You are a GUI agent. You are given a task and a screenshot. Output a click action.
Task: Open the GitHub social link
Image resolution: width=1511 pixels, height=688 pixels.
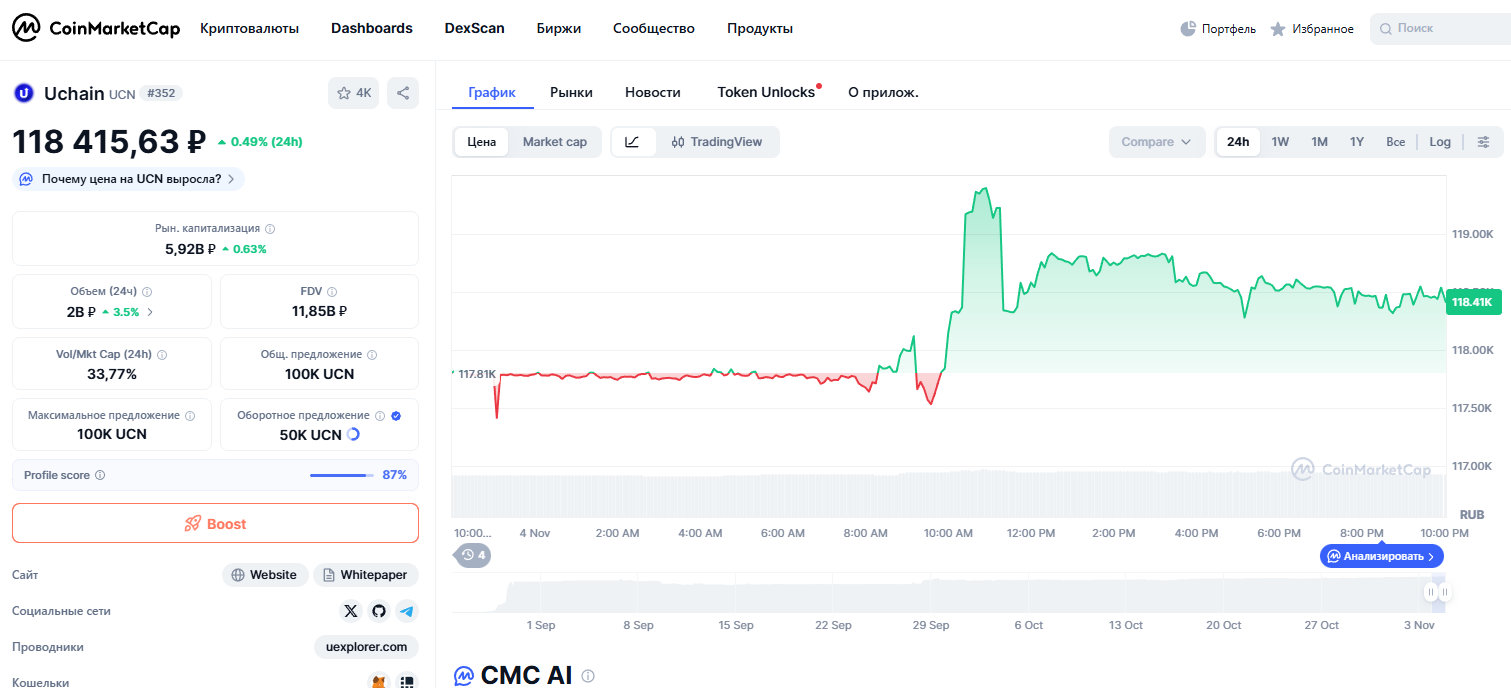click(x=378, y=611)
